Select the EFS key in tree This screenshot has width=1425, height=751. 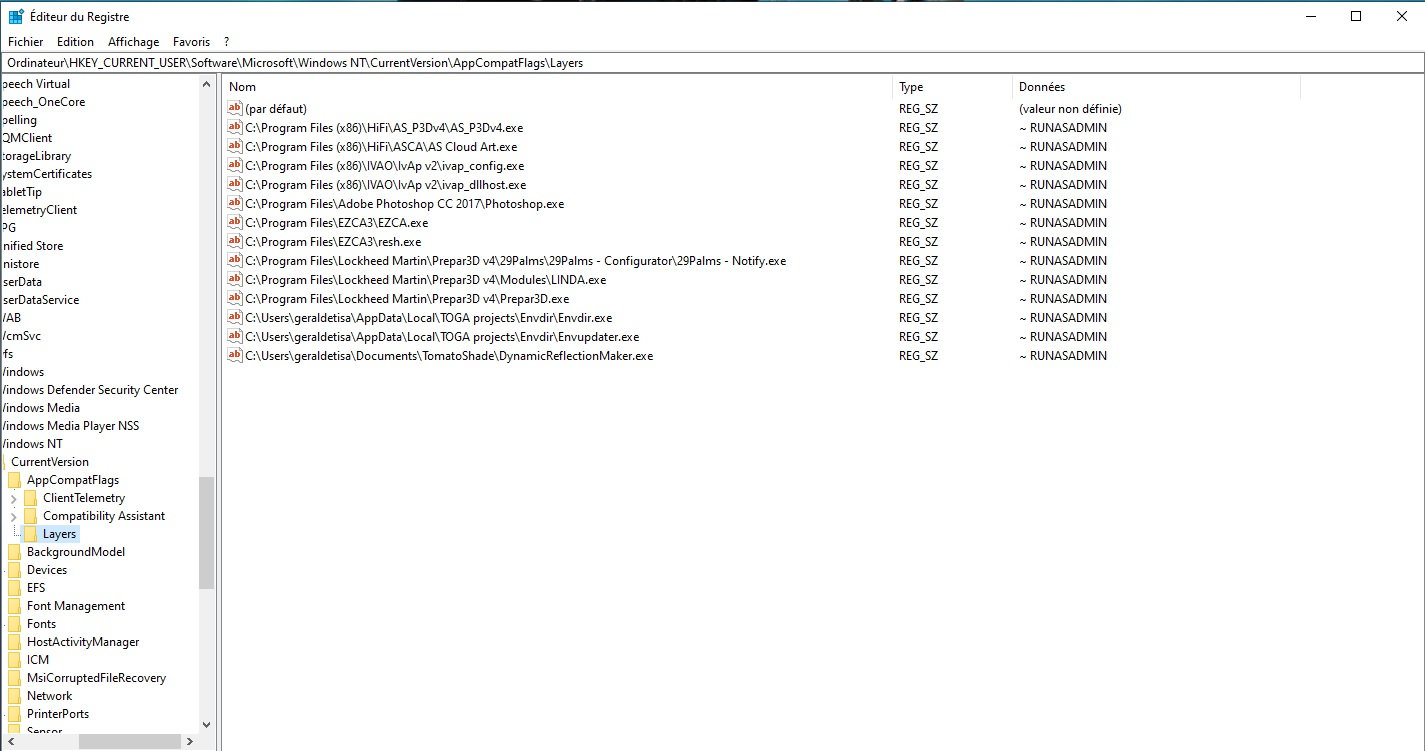click(x=36, y=588)
